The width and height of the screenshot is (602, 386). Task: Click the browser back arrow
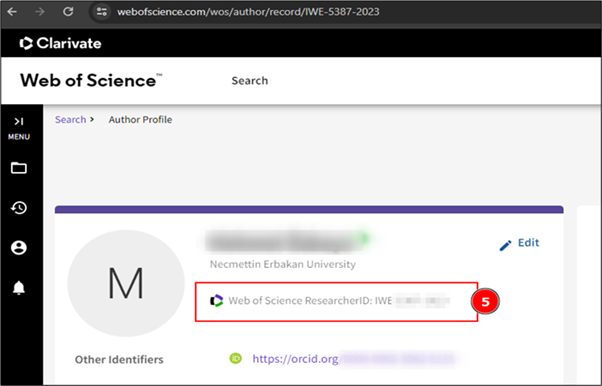[12, 12]
